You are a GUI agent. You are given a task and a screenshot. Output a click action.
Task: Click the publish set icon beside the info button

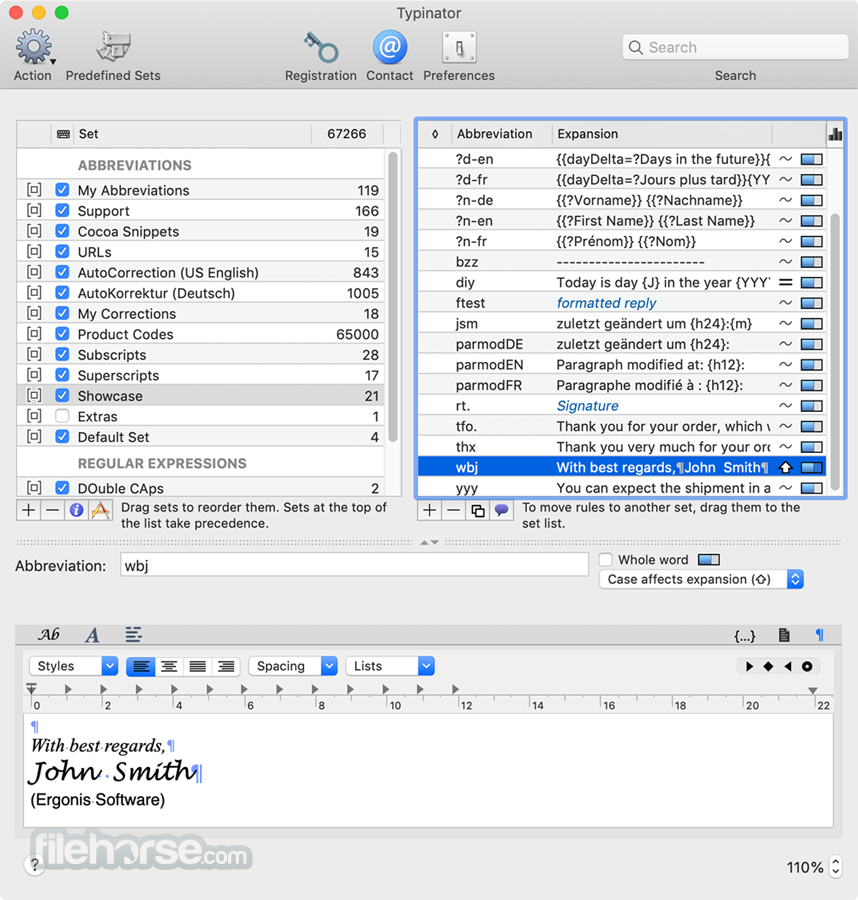click(100, 510)
